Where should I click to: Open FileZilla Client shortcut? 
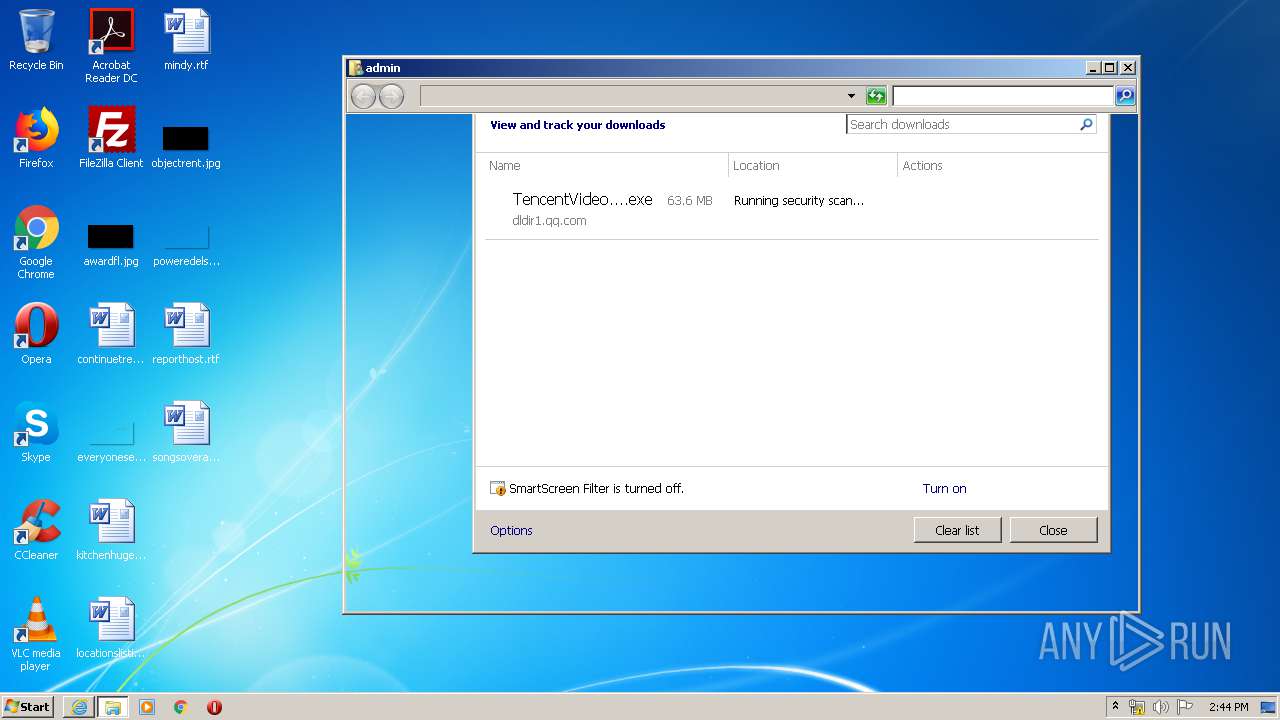111,138
